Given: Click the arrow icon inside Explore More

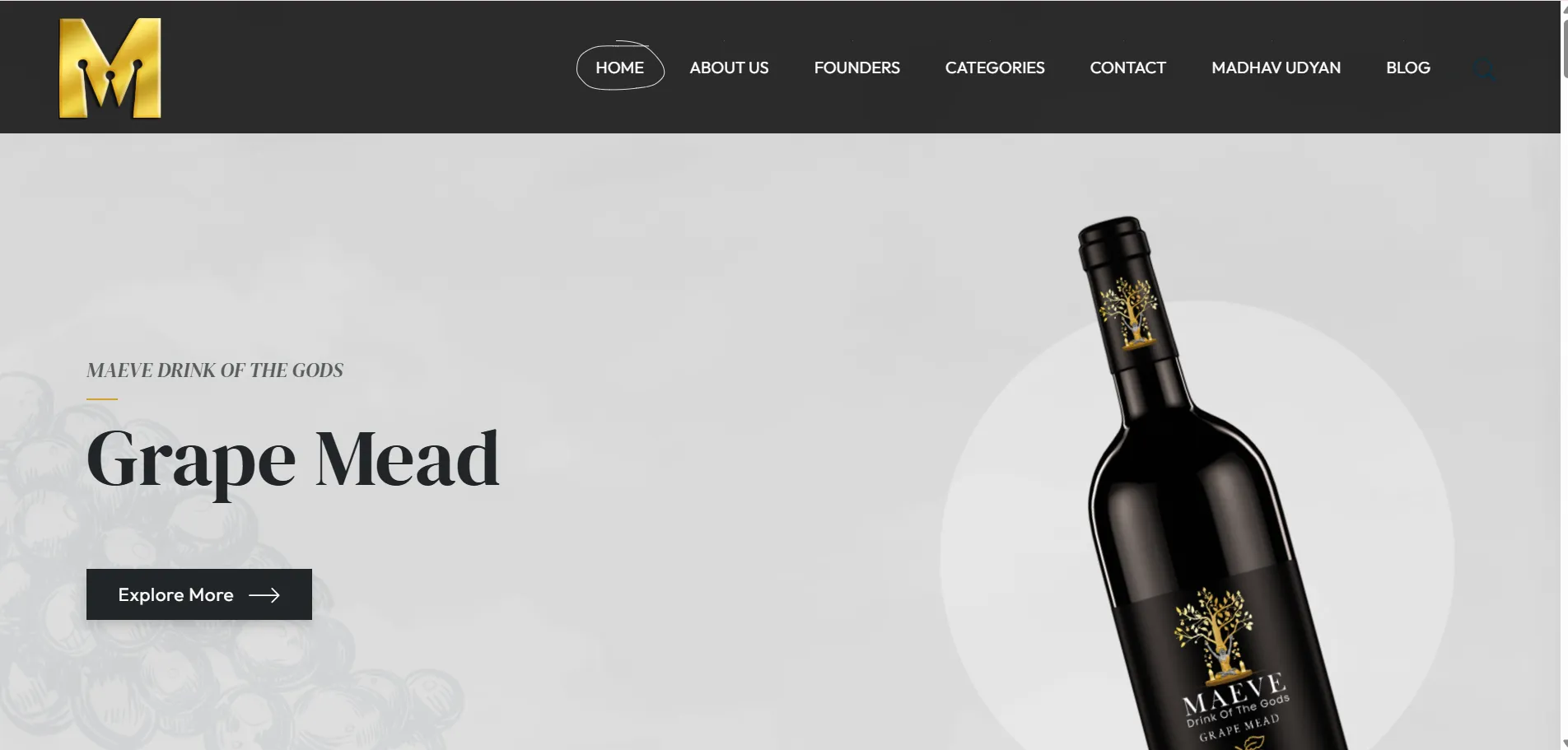Looking at the screenshot, I should tap(264, 595).
